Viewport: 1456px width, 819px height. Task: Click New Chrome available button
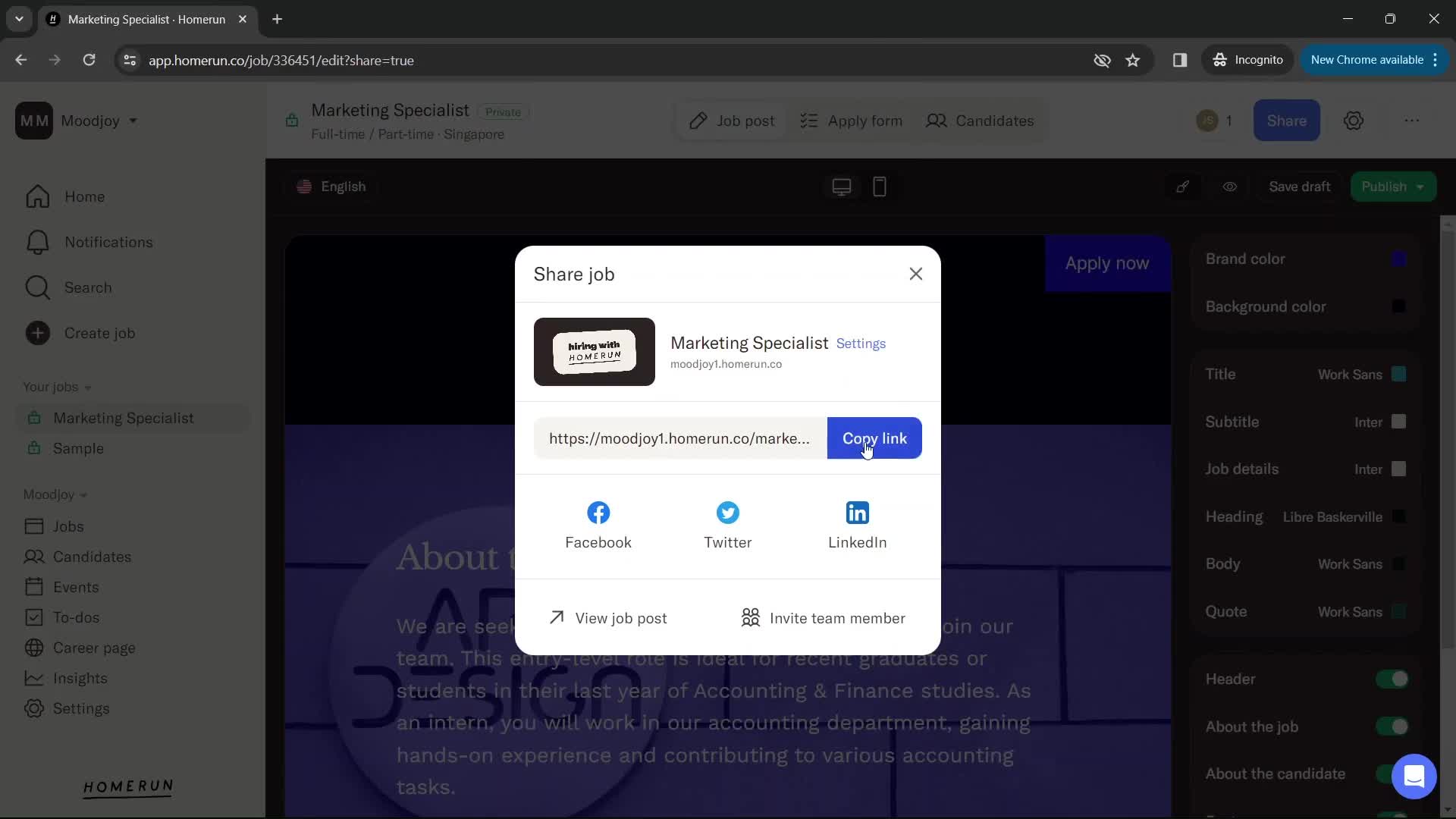(x=1374, y=60)
